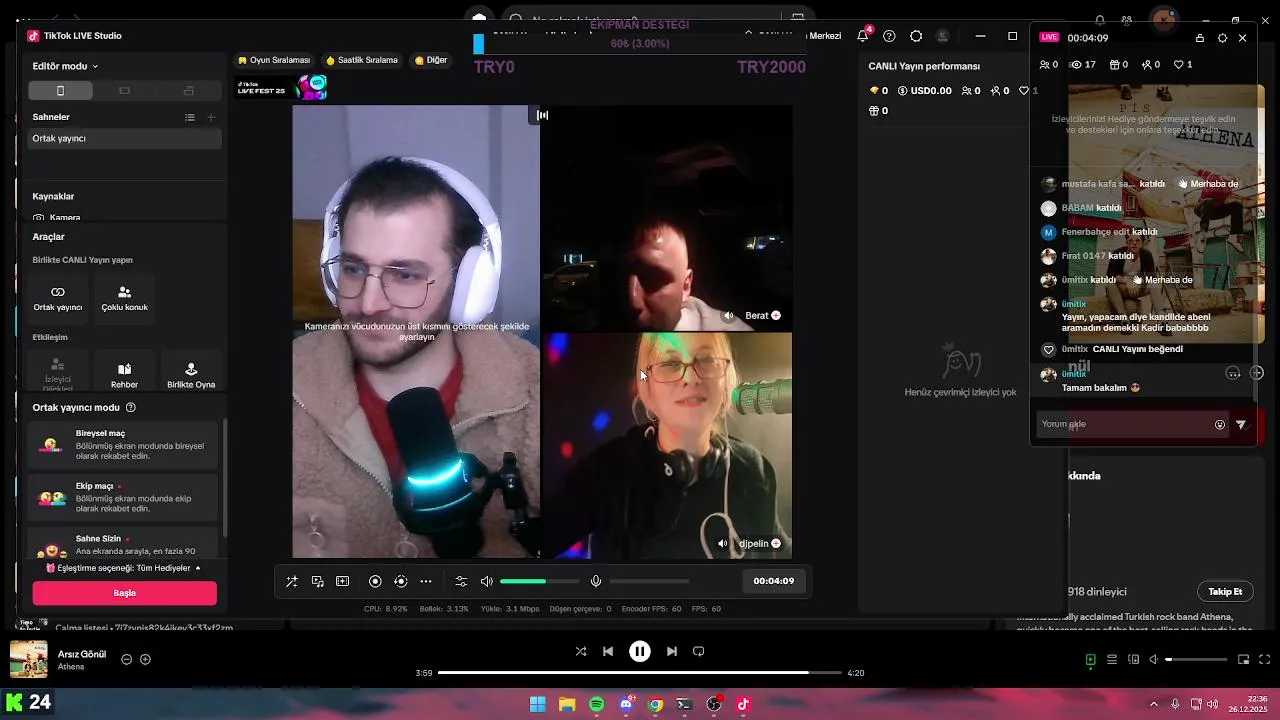The width and height of the screenshot is (1280, 720).
Task: Click the Ortak yayıncı modu info icon
Action: (131, 408)
